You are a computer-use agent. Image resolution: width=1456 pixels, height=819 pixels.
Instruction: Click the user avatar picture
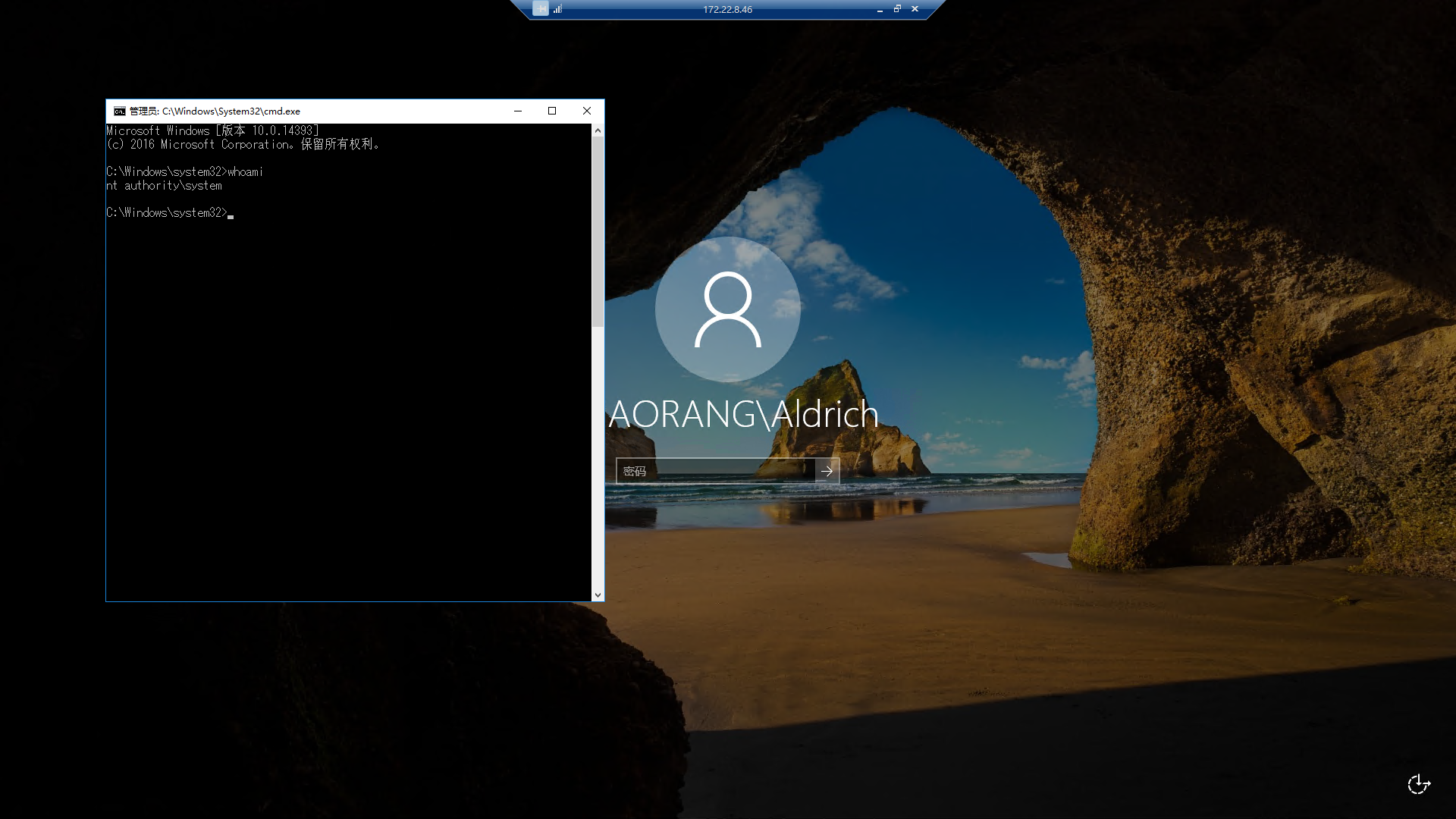(x=727, y=309)
